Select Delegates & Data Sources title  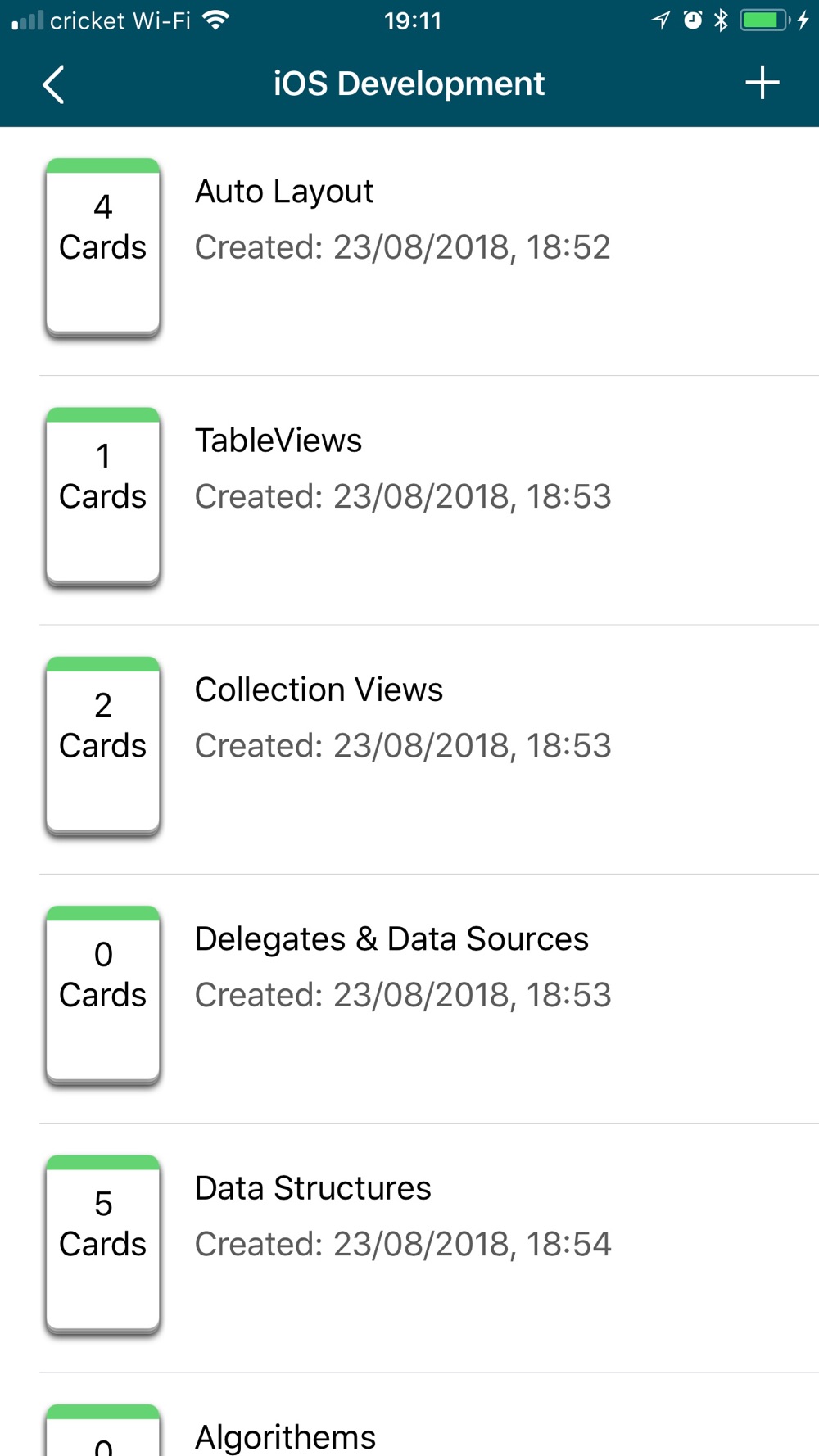pos(391,939)
